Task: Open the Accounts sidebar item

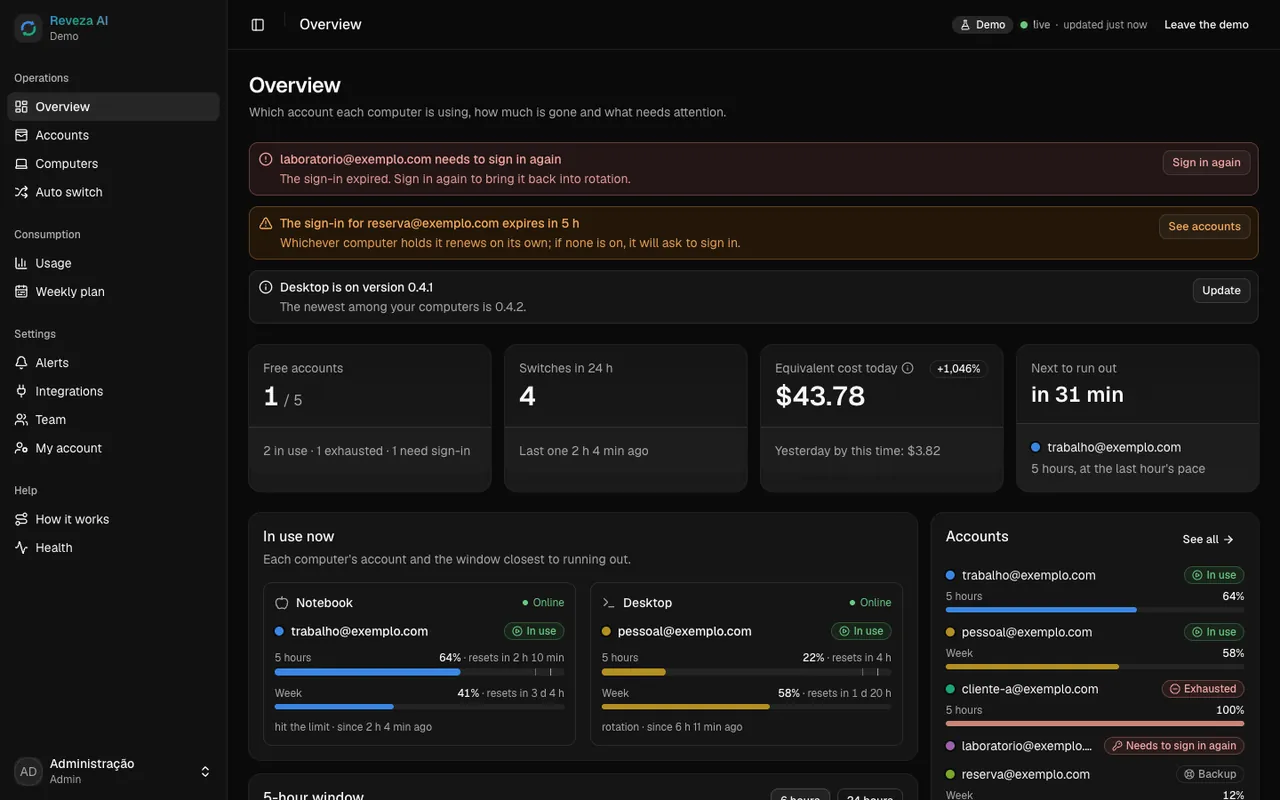Action: [x=113, y=135]
